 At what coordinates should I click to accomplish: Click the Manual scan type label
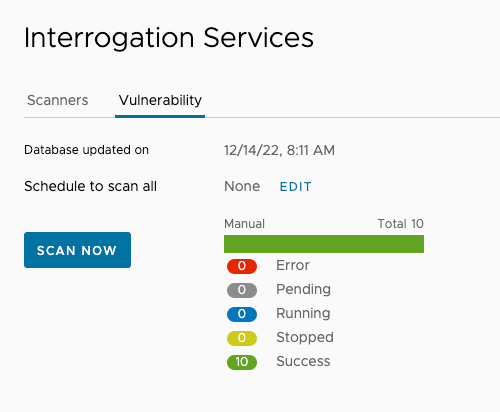(x=244, y=224)
